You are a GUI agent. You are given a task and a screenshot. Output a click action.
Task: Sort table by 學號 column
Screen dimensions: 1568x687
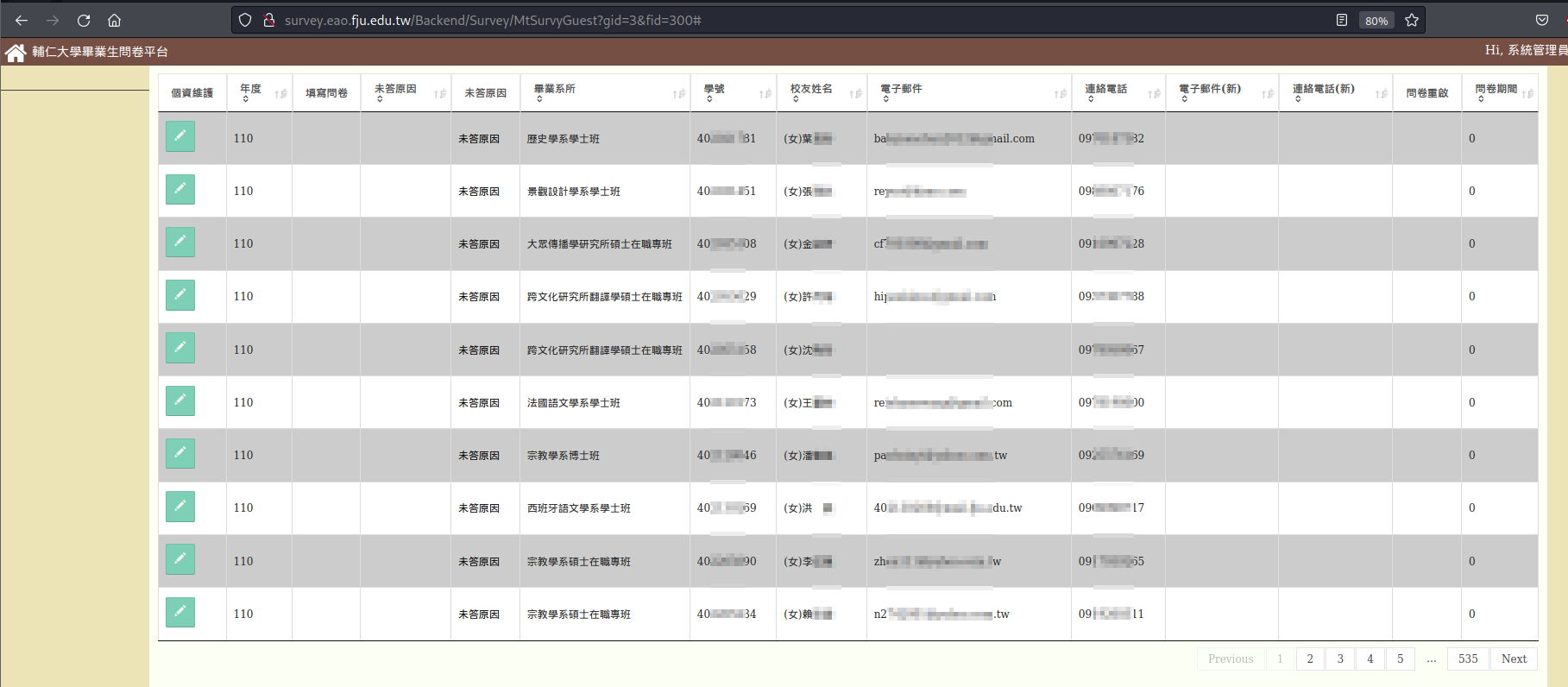[x=733, y=92]
